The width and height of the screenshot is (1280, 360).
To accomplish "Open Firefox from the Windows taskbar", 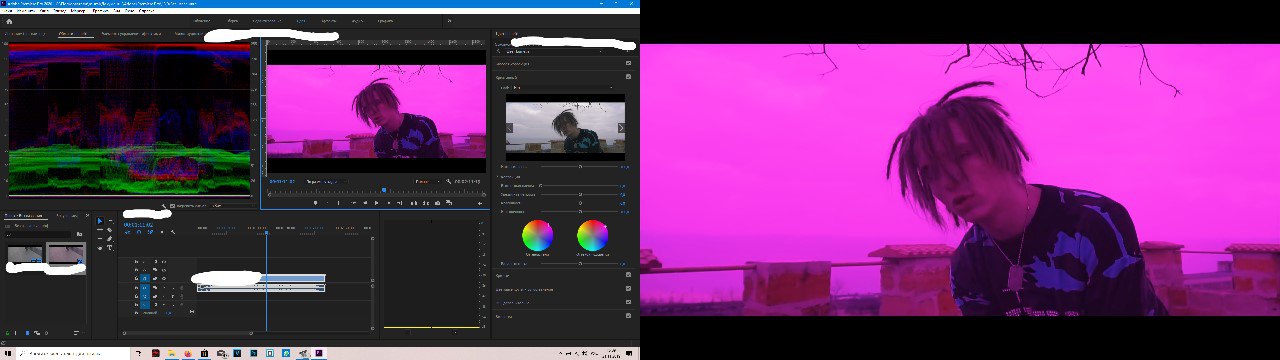I will [x=187, y=353].
